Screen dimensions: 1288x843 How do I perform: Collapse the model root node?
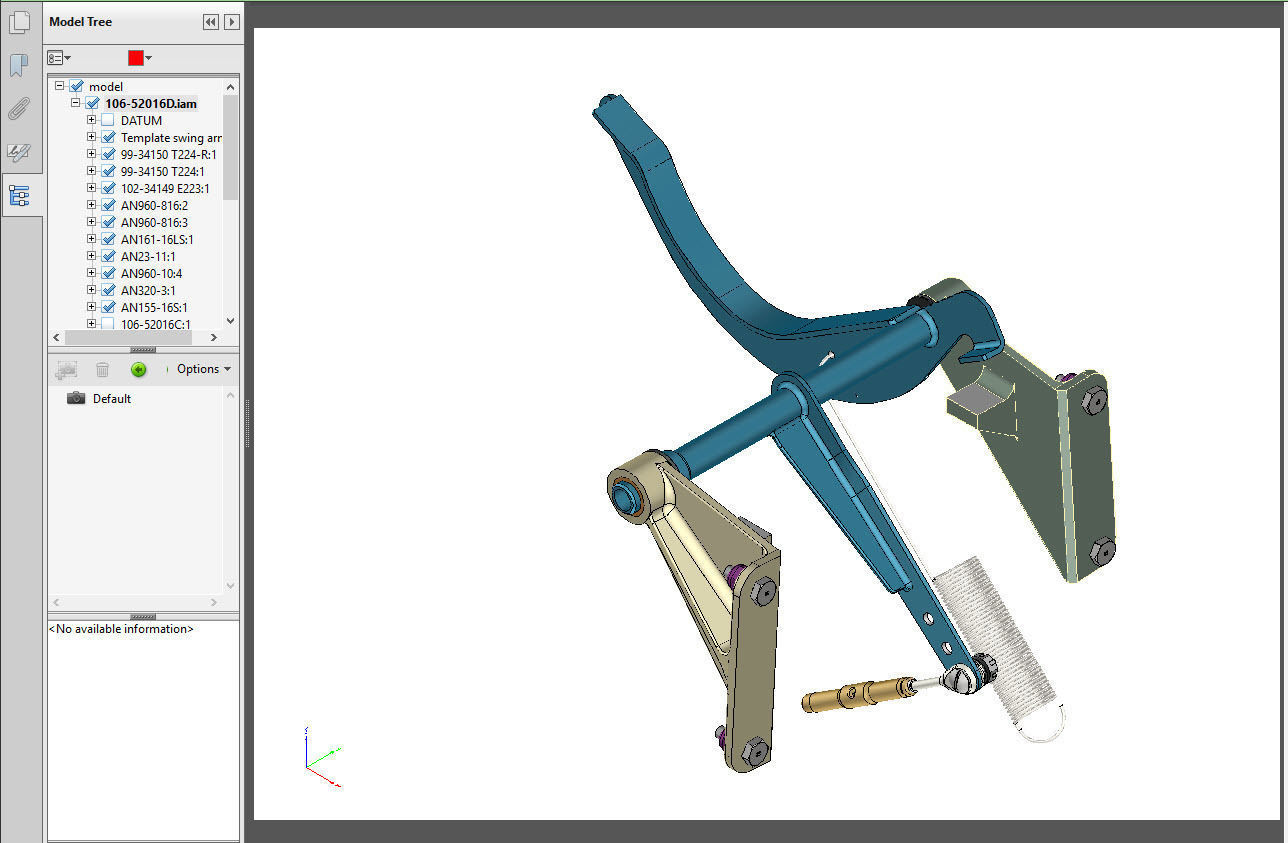coord(60,86)
